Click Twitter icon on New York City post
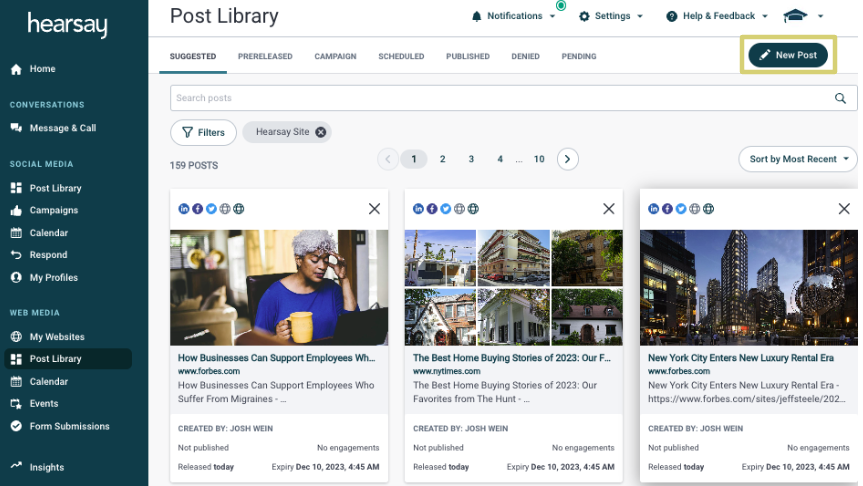 pos(681,209)
